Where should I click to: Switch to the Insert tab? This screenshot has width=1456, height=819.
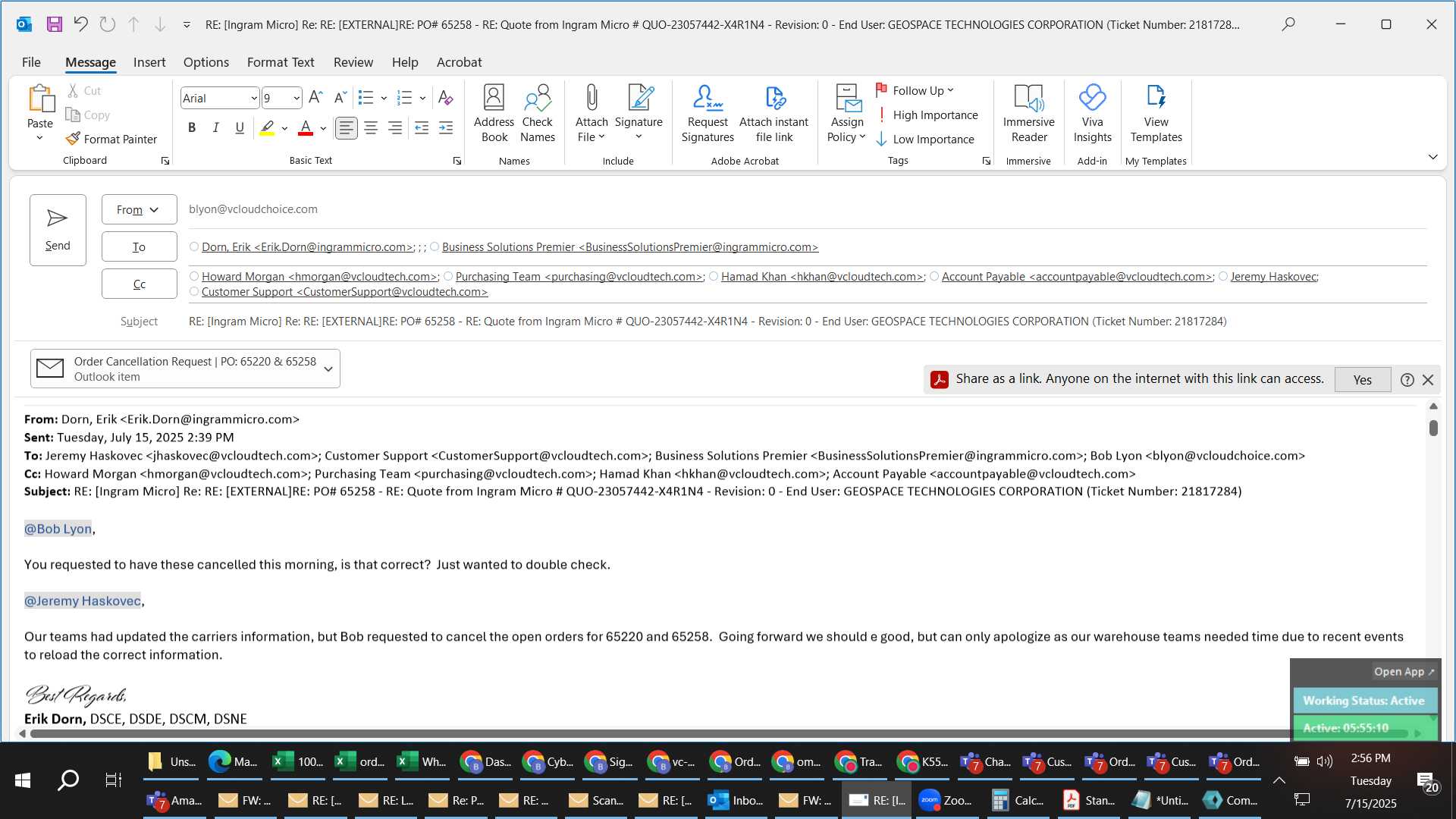tap(149, 62)
